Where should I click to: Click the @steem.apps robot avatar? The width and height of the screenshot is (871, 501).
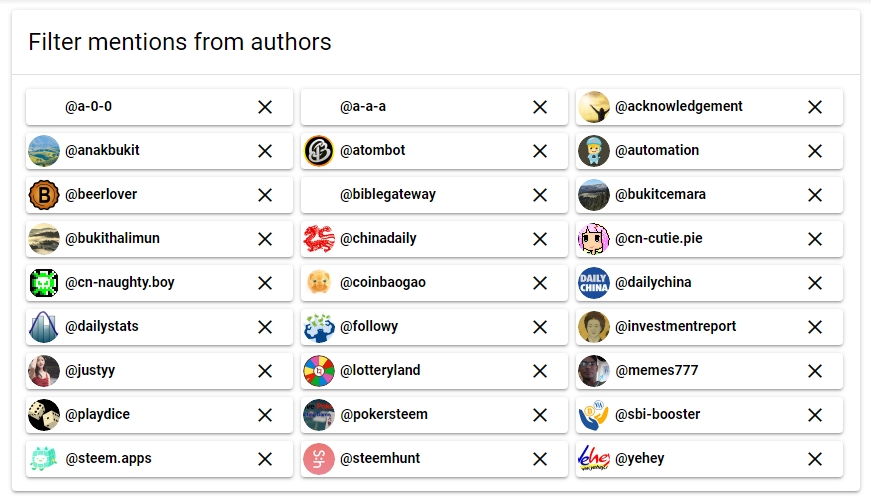tap(44, 459)
